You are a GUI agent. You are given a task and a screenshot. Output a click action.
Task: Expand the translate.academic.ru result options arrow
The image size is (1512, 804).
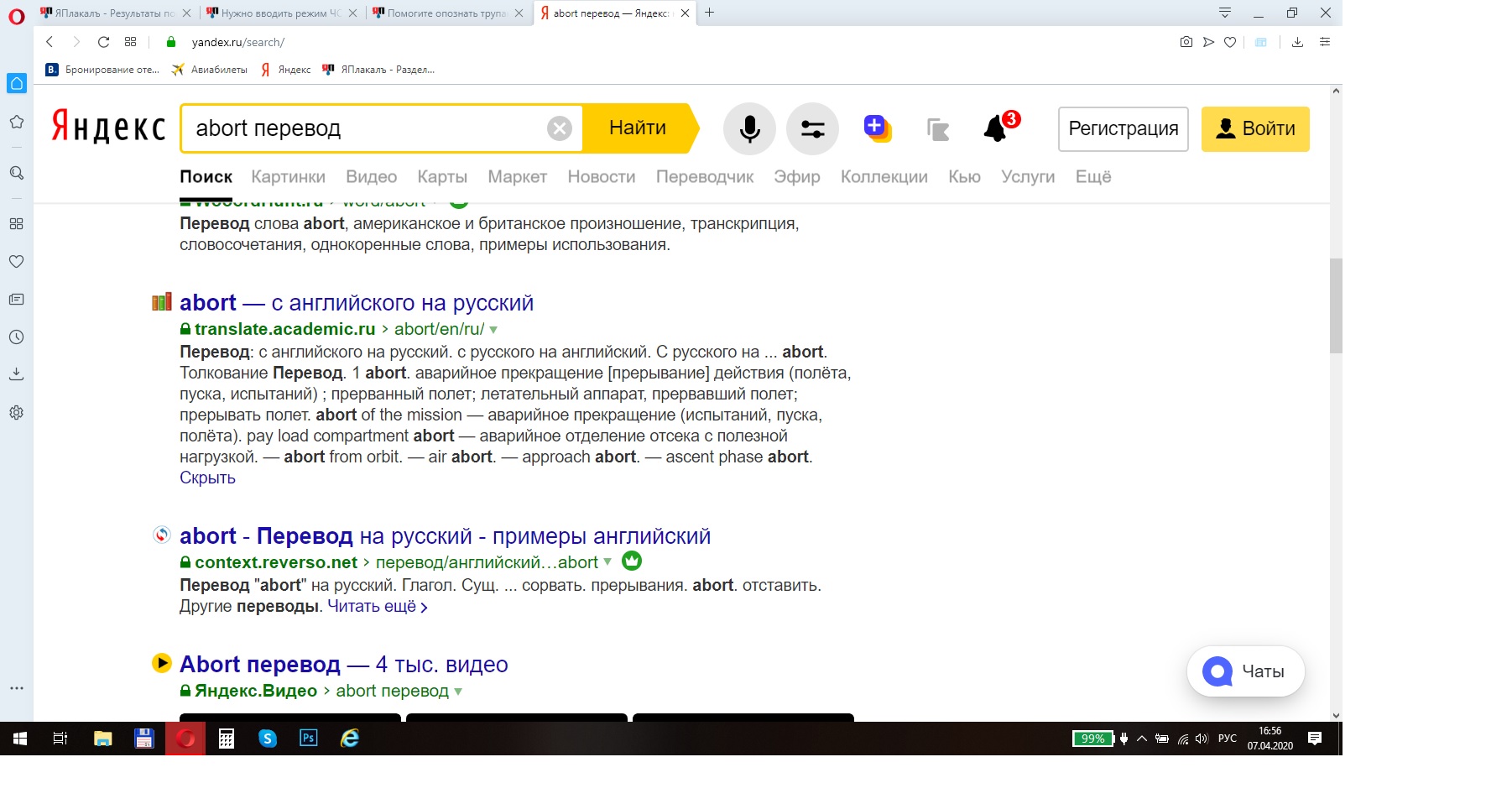[493, 330]
